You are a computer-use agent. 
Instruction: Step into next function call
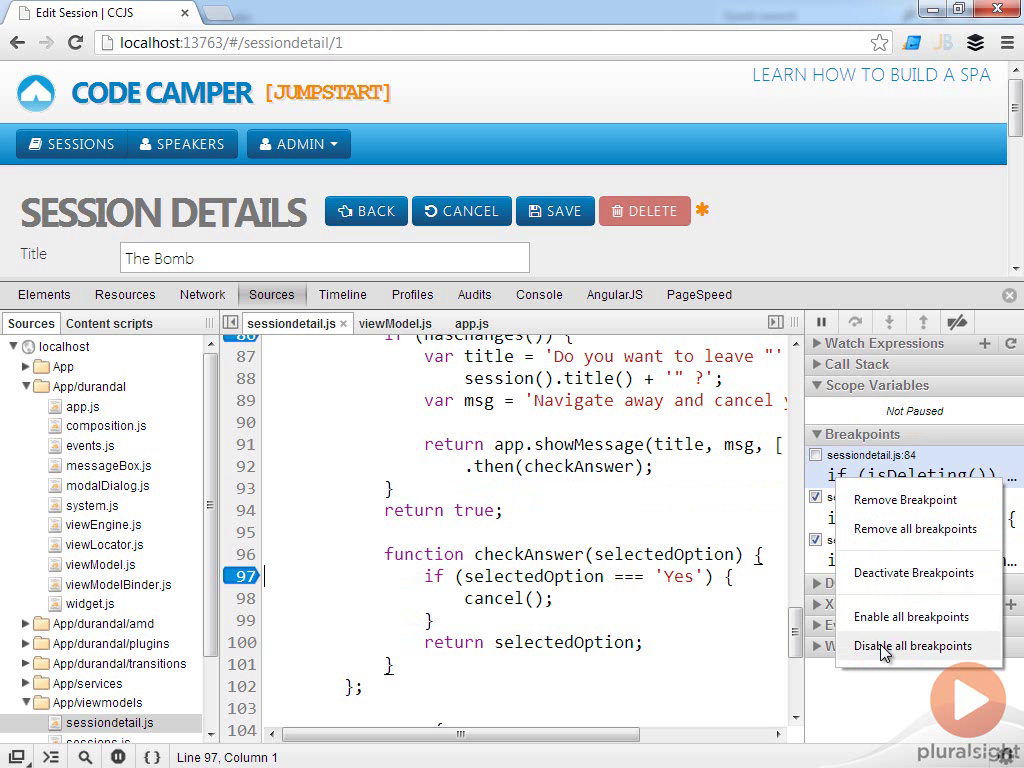coord(889,322)
